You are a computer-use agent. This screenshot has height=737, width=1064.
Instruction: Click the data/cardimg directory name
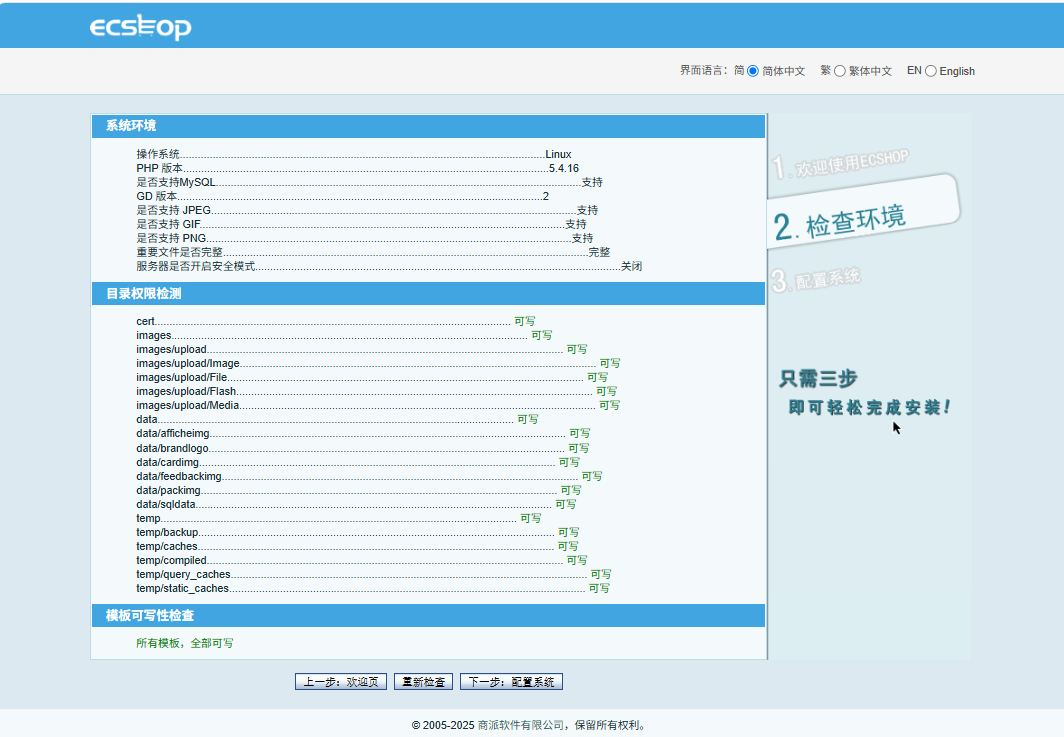tap(168, 462)
